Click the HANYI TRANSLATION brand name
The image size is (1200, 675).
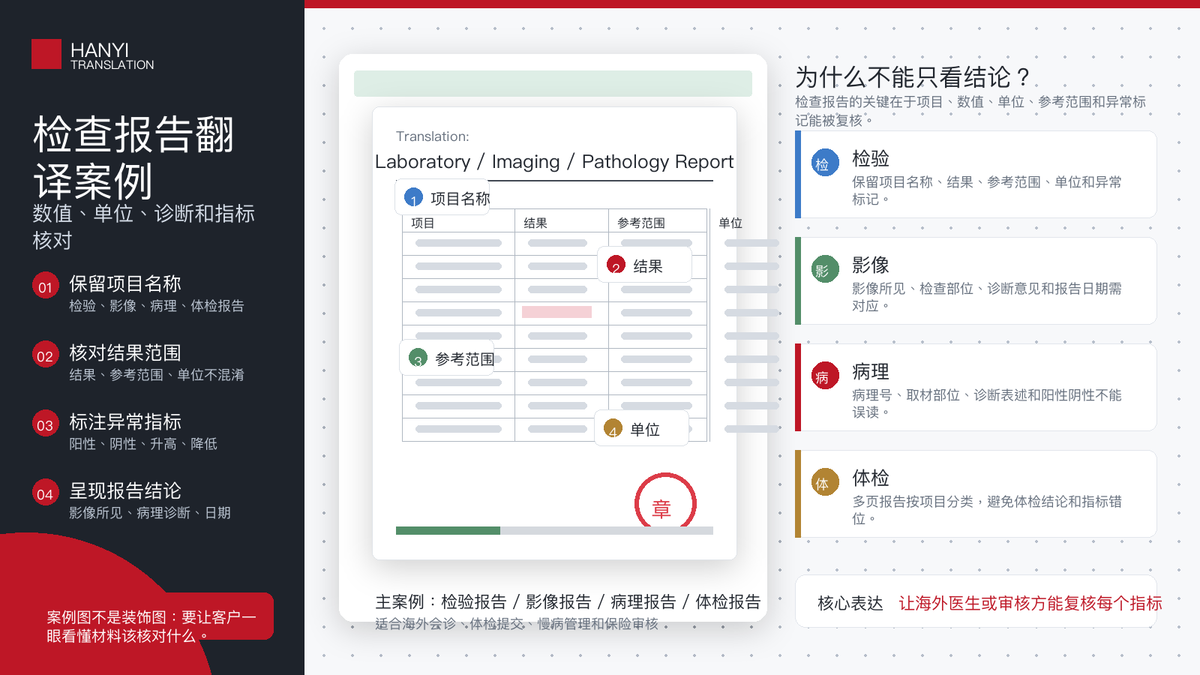click(112, 55)
